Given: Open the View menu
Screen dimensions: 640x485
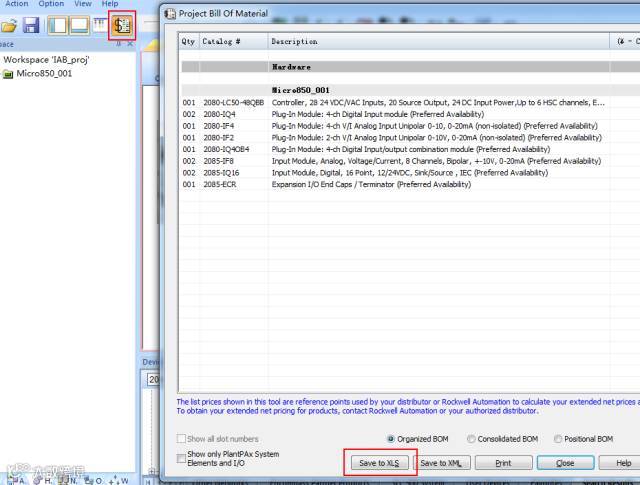Looking at the screenshot, I should tap(83, 4).
